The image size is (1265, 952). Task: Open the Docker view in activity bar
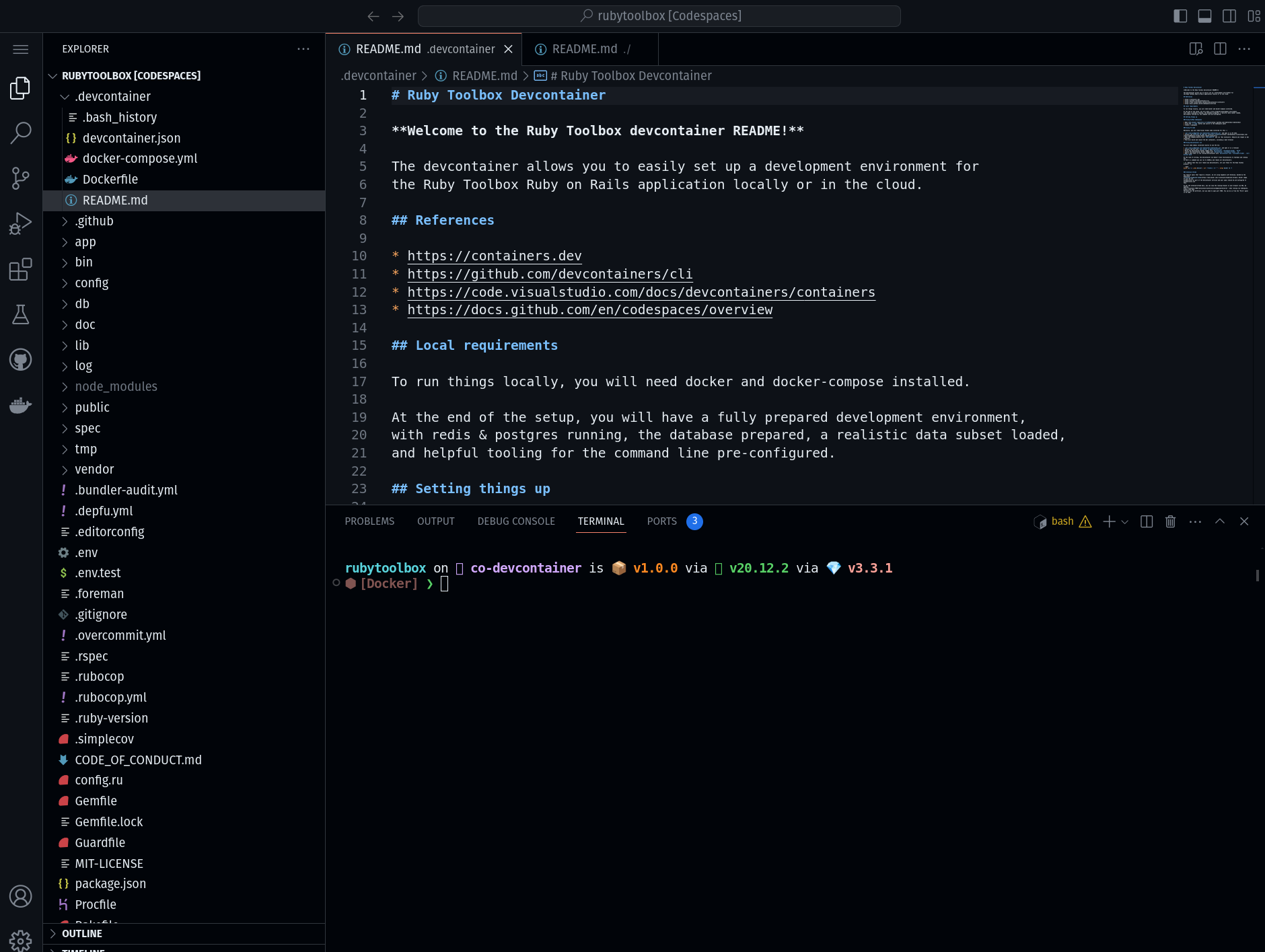21,405
